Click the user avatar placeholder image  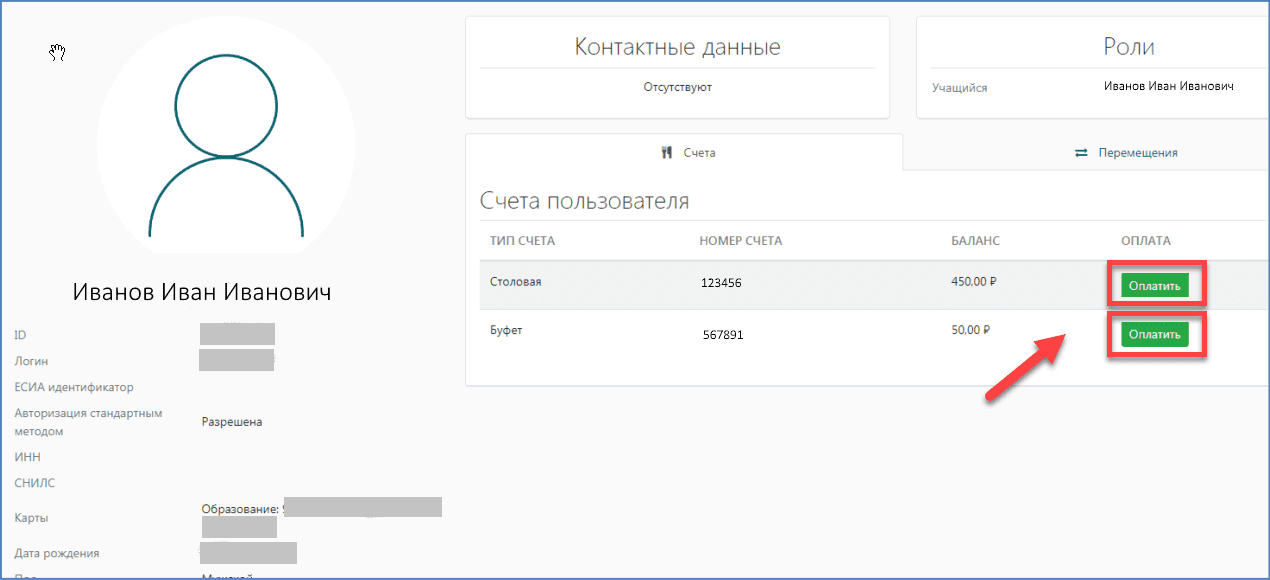point(226,135)
